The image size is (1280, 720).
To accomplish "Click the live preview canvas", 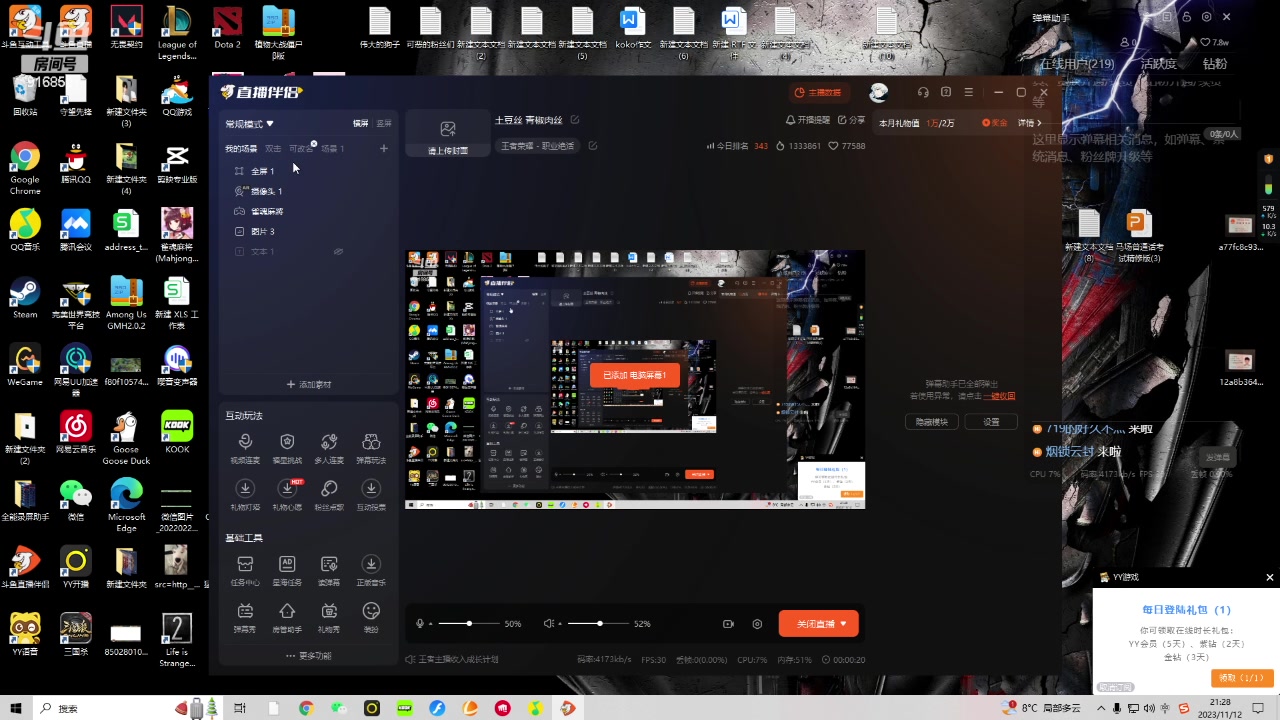I will point(635,379).
